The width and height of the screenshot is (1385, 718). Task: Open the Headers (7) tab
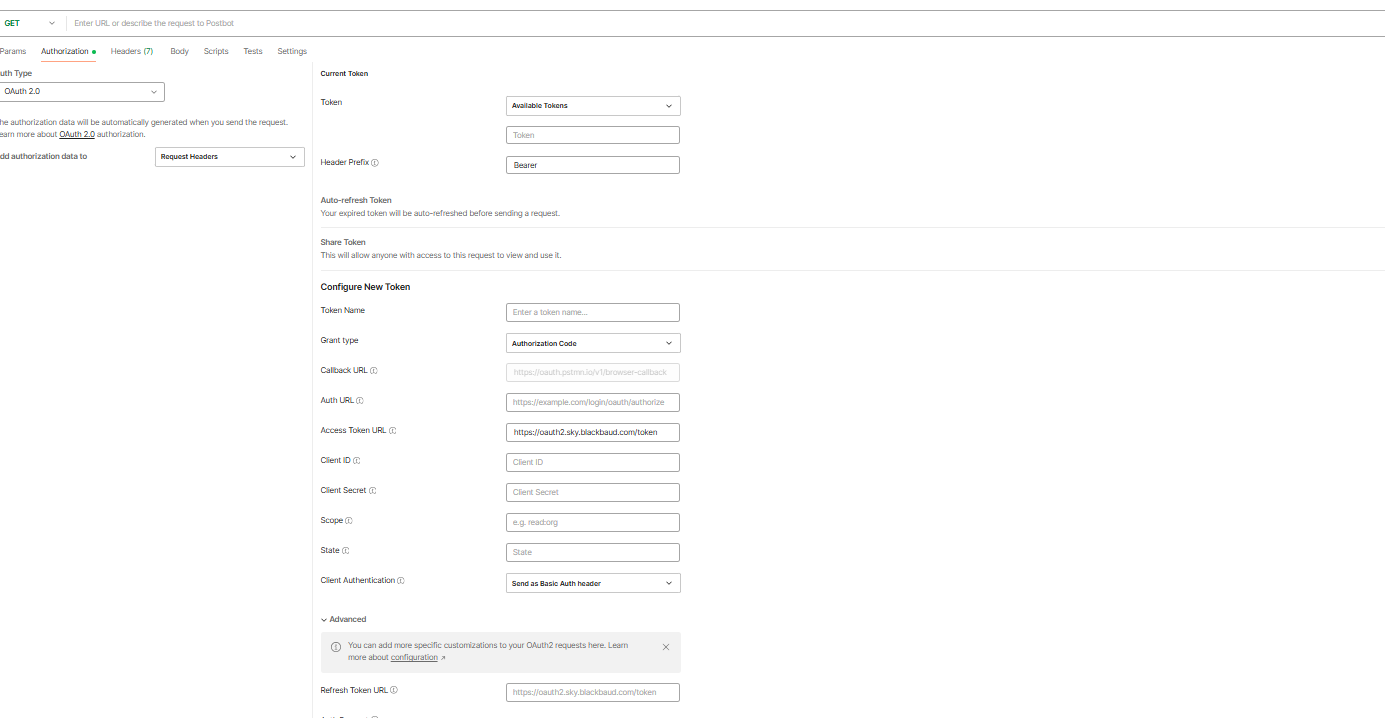(x=132, y=51)
